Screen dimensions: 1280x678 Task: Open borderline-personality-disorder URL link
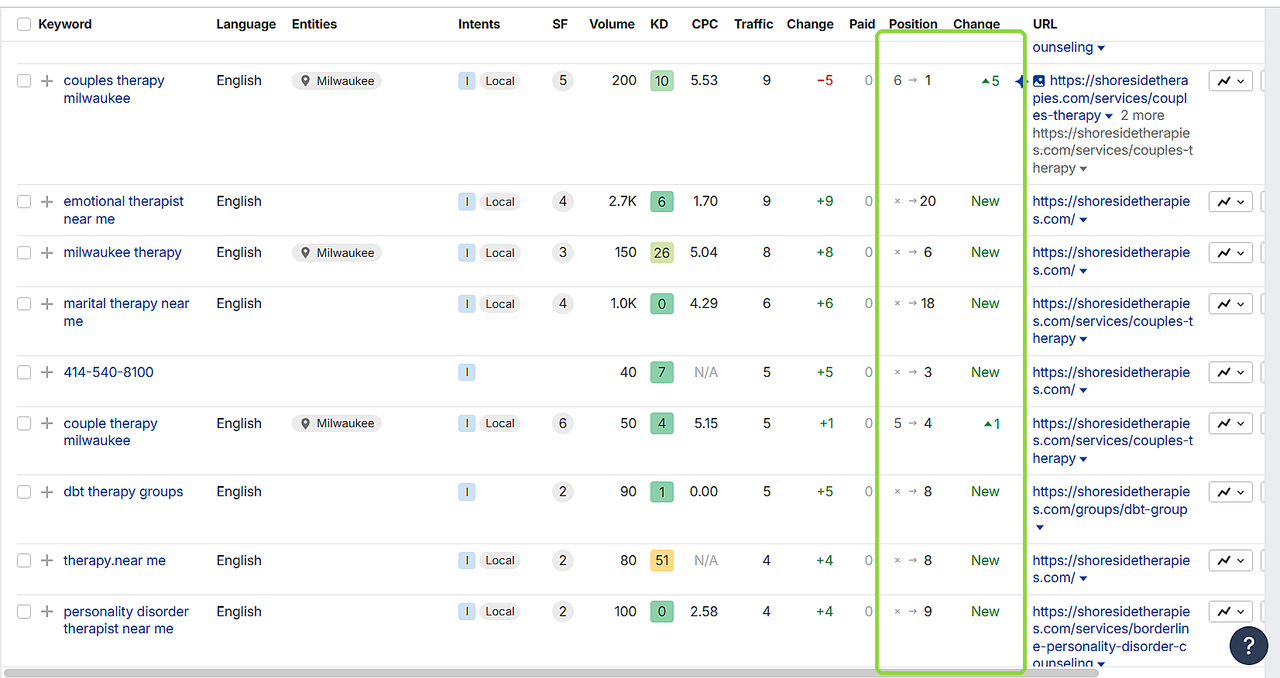point(1111,638)
